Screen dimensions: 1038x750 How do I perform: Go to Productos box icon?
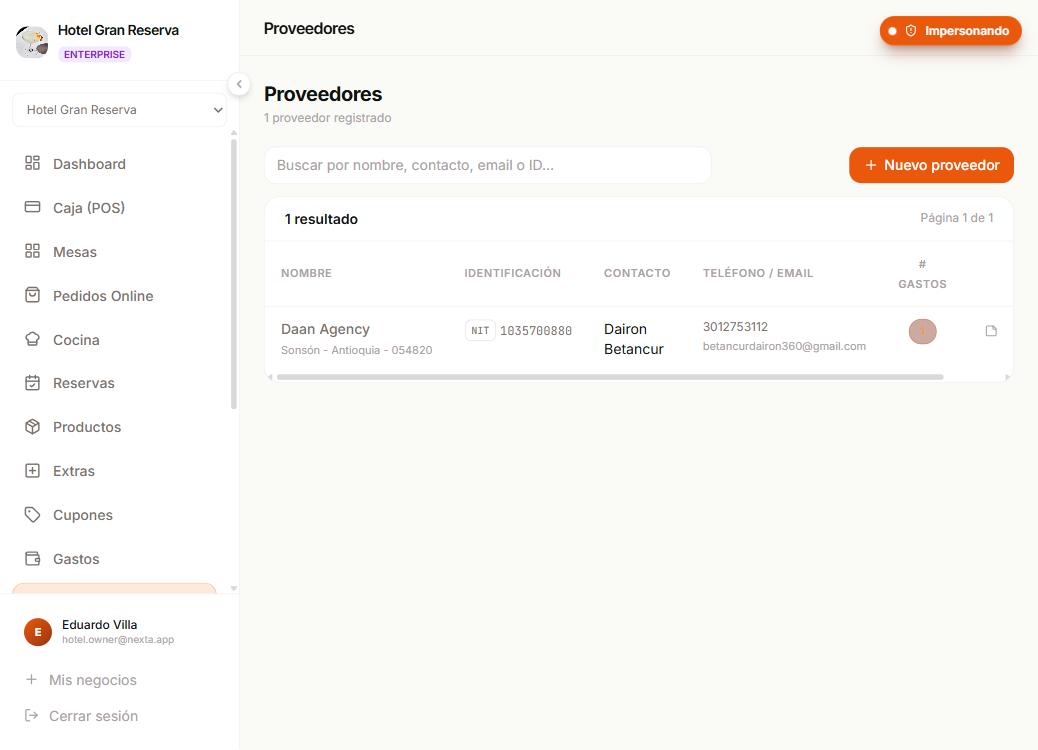point(32,426)
